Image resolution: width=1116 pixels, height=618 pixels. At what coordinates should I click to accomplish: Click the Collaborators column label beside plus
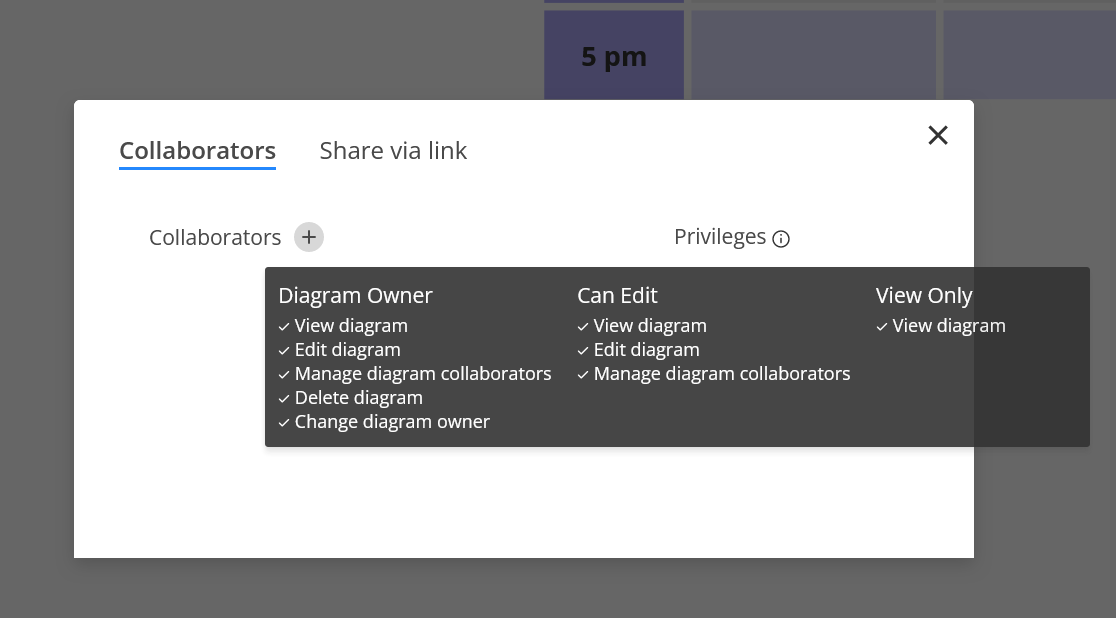215,238
